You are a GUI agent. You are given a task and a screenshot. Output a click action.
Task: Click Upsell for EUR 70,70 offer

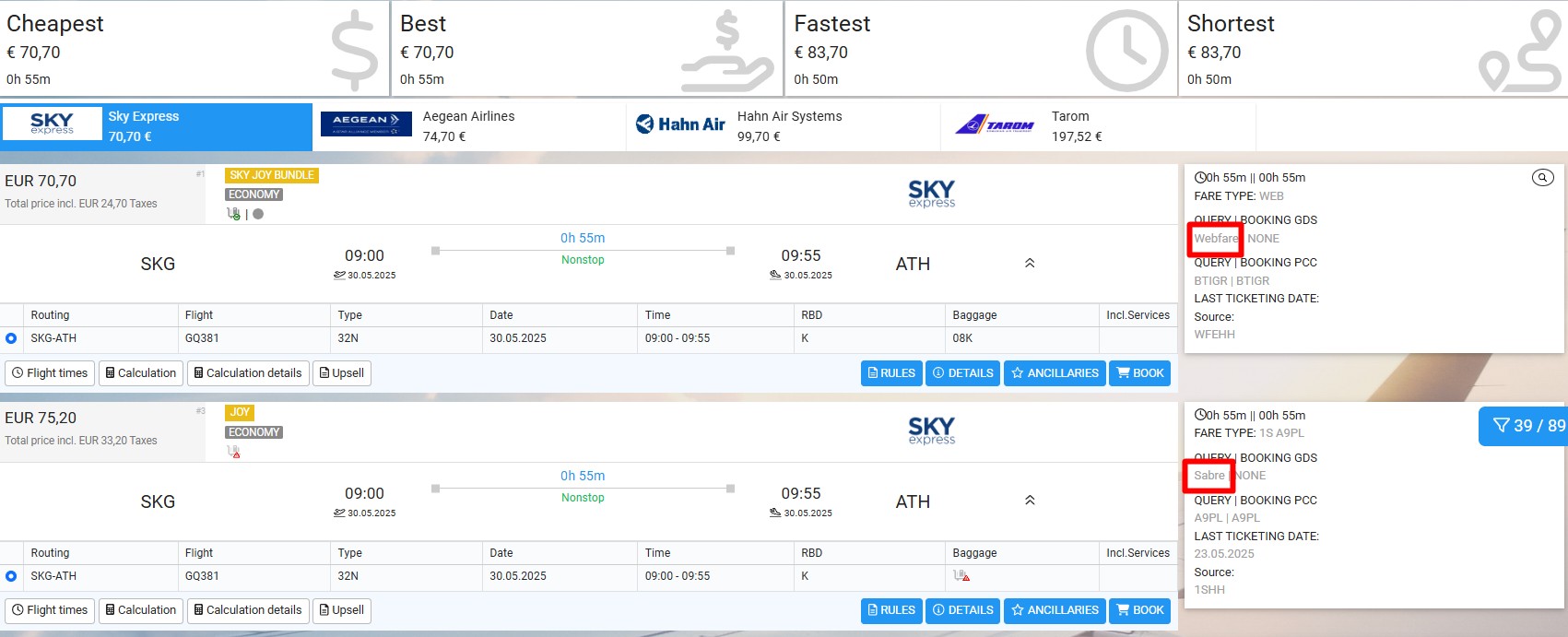(x=342, y=373)
